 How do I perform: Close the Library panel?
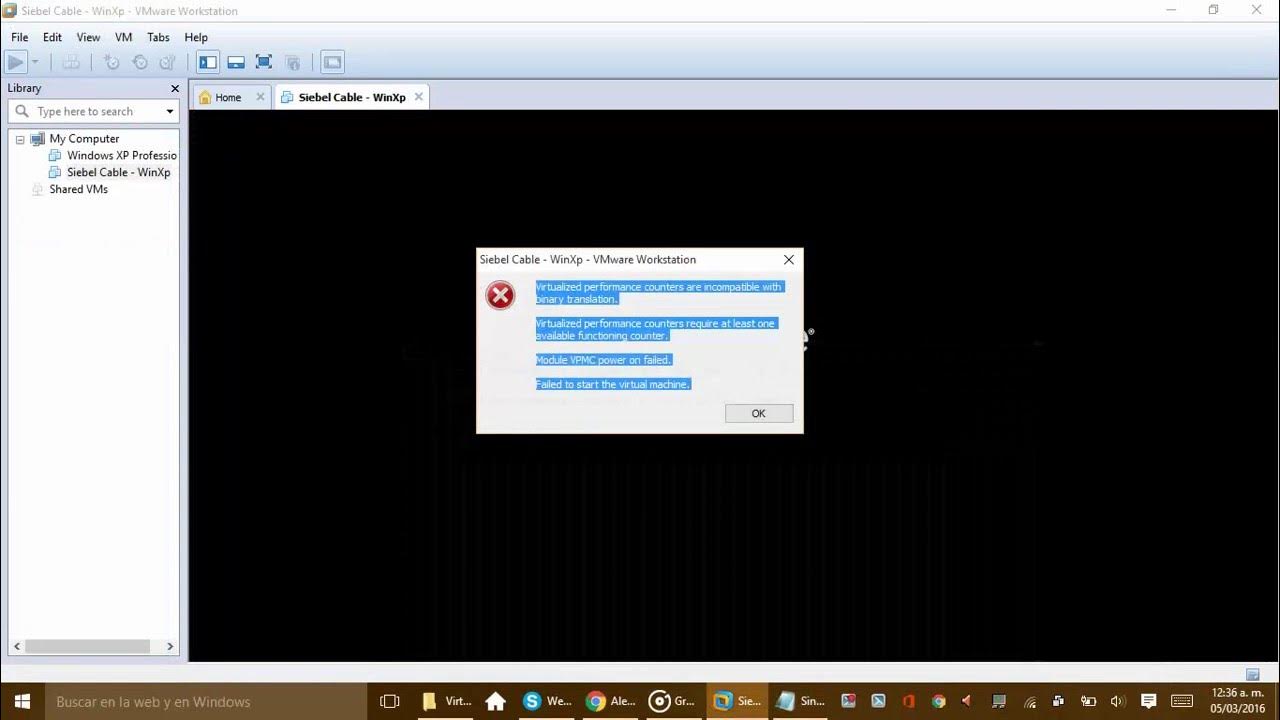click(x=174, y=88)
